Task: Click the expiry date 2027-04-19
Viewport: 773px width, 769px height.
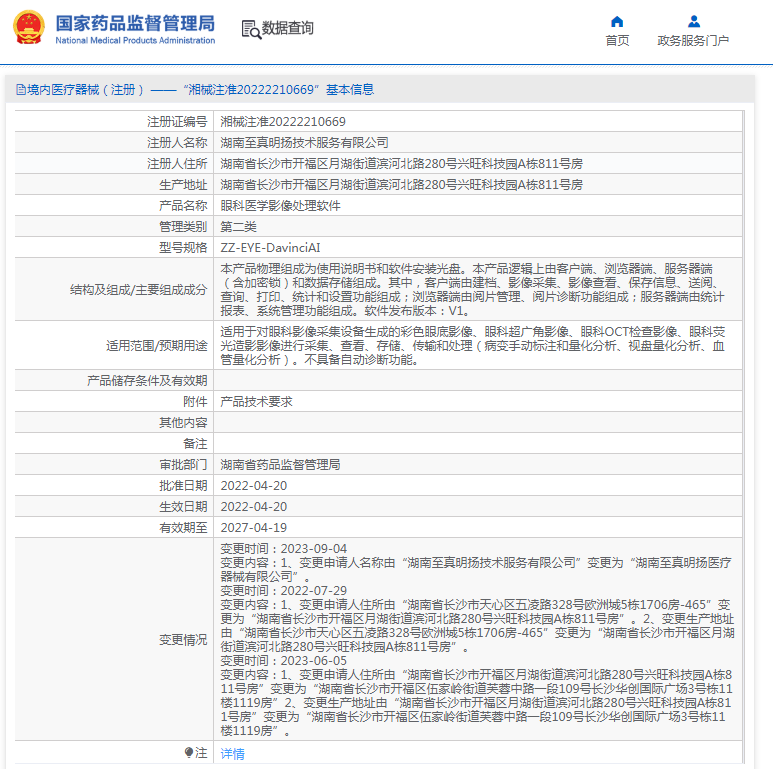Action: 253,528
